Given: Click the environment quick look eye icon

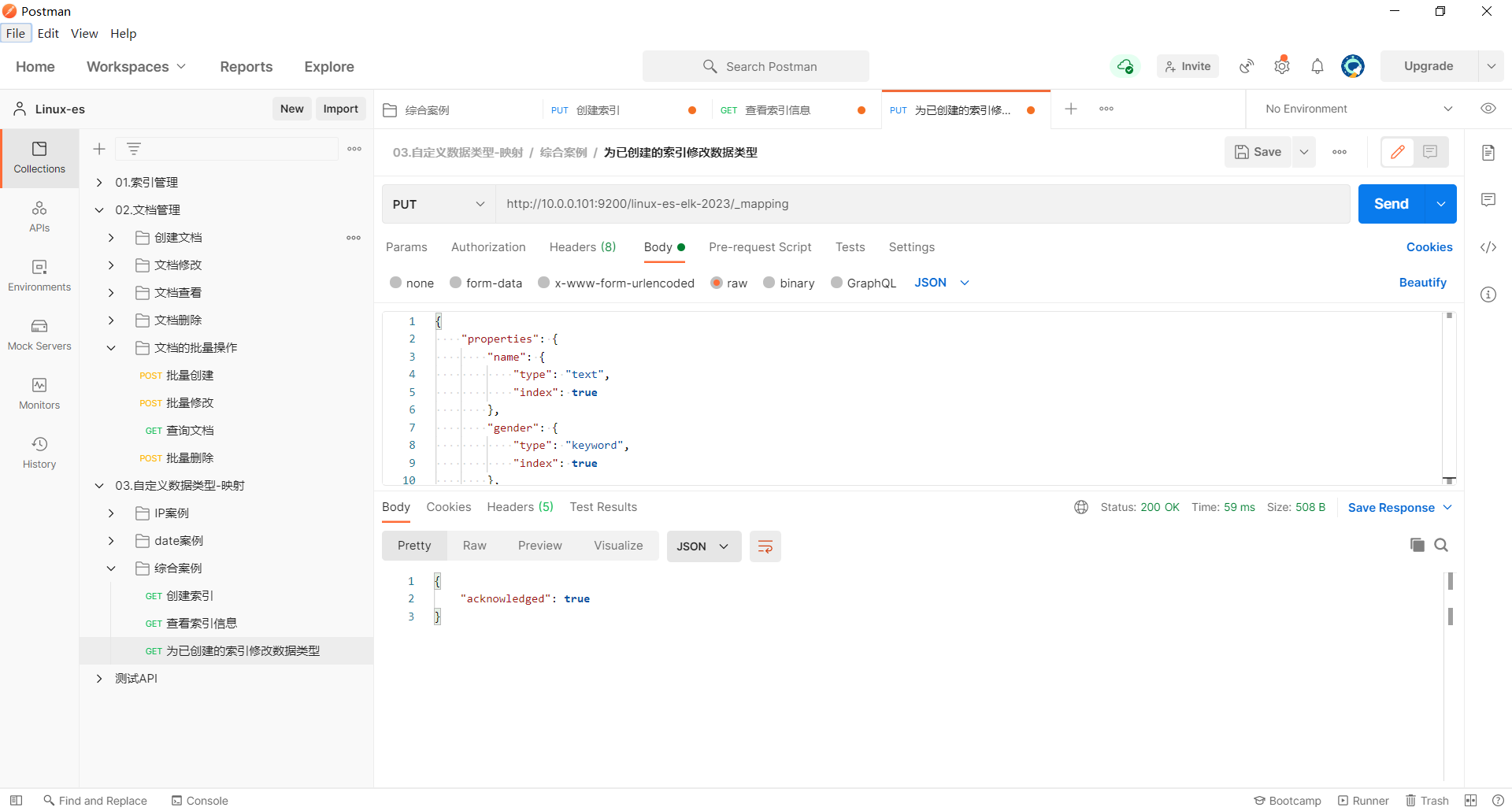Looking at the screenshot, I should (1488, 109).
